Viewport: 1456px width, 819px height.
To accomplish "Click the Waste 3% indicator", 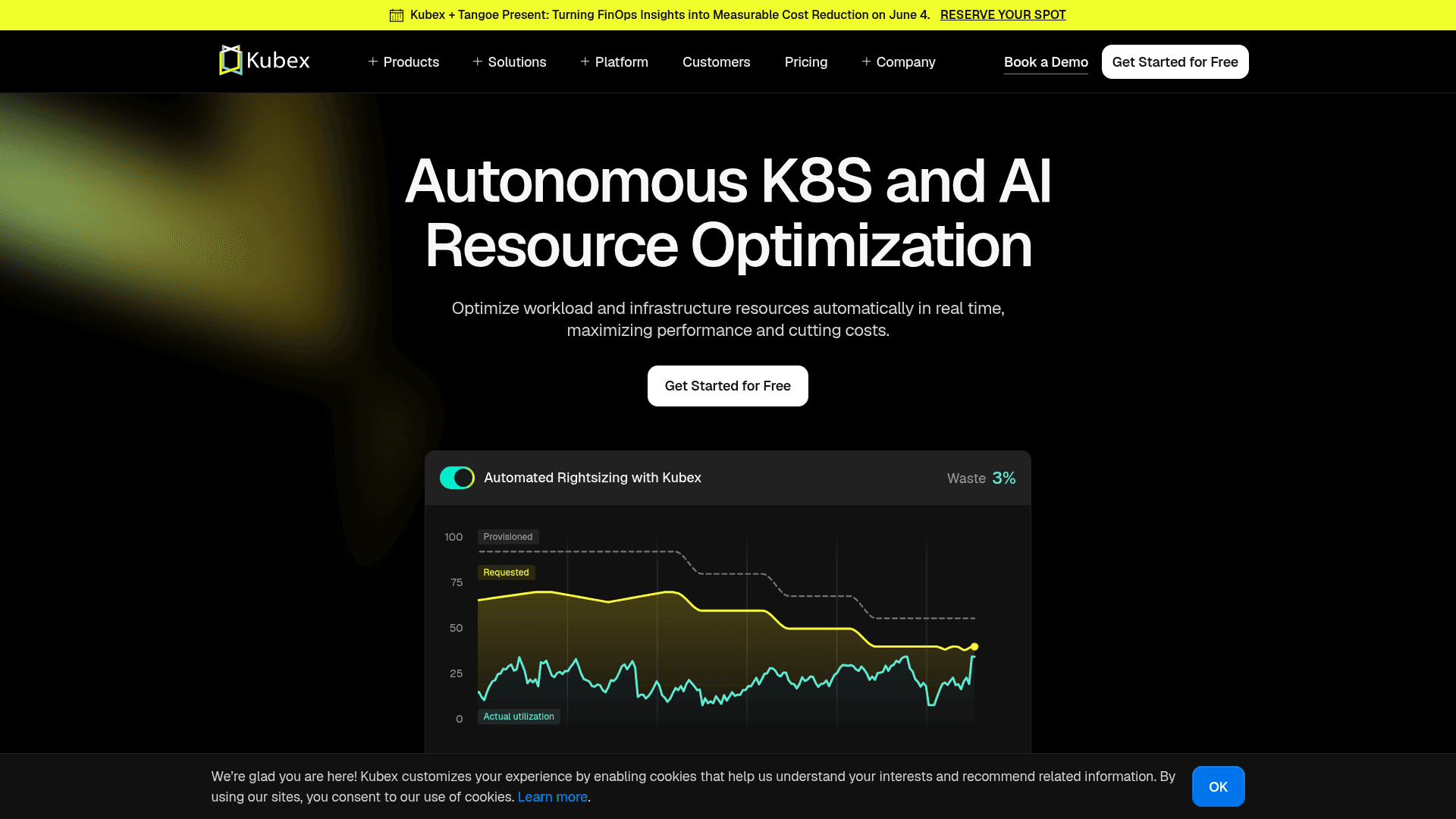I will coord(981,478).
